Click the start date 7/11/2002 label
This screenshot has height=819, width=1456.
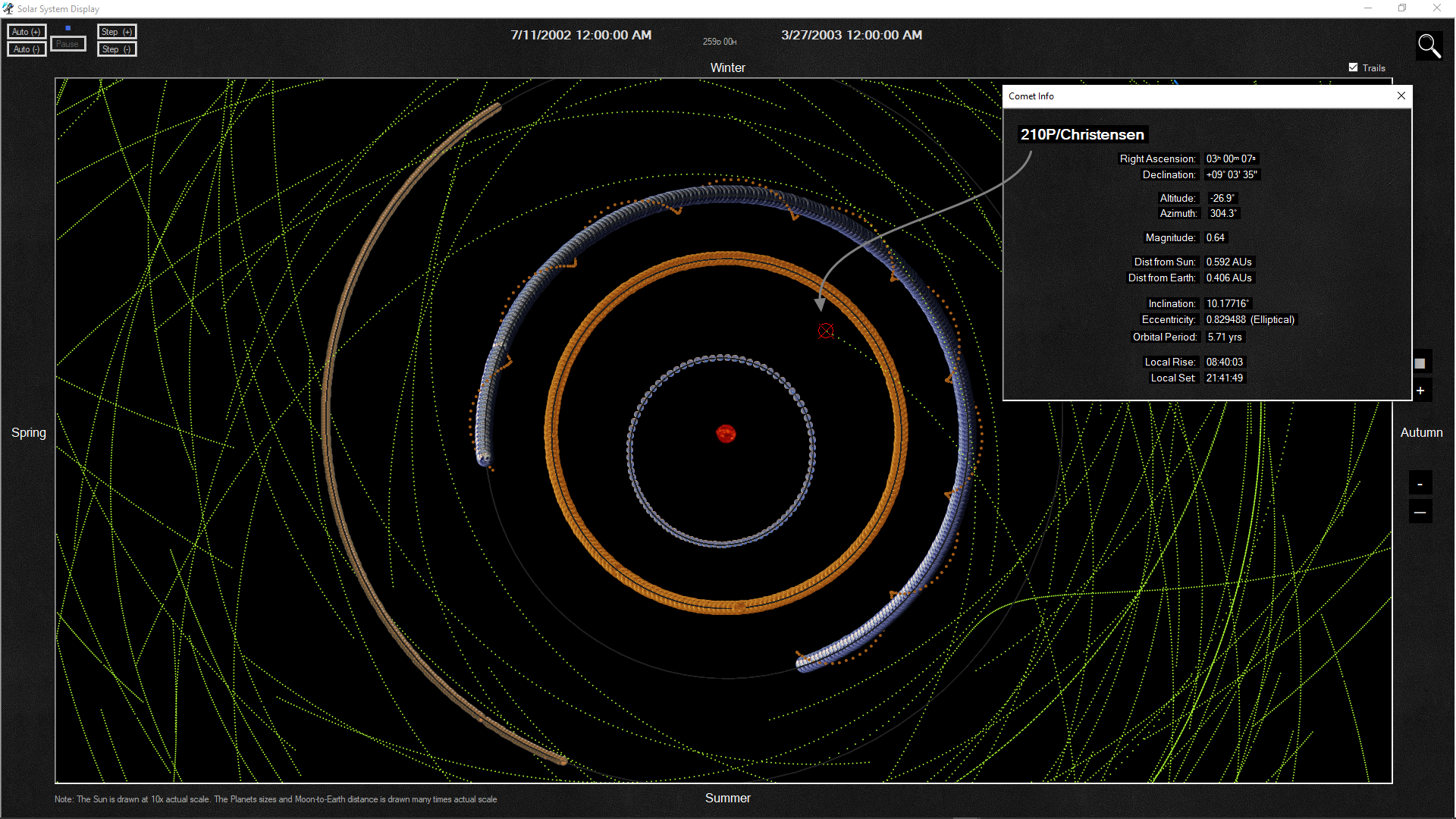(581, 35)
